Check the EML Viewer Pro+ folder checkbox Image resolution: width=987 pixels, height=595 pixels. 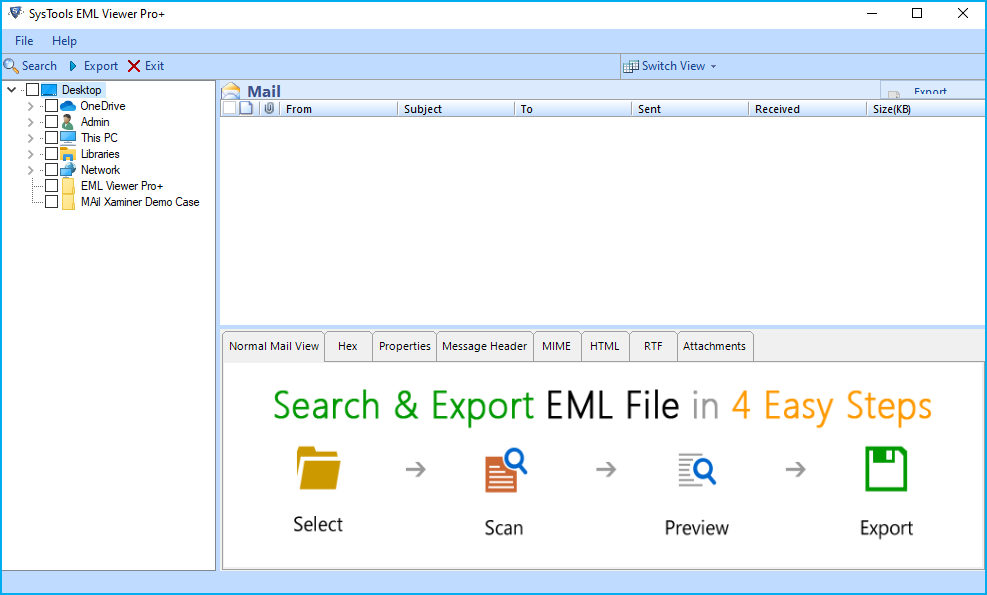coord(52,186)
